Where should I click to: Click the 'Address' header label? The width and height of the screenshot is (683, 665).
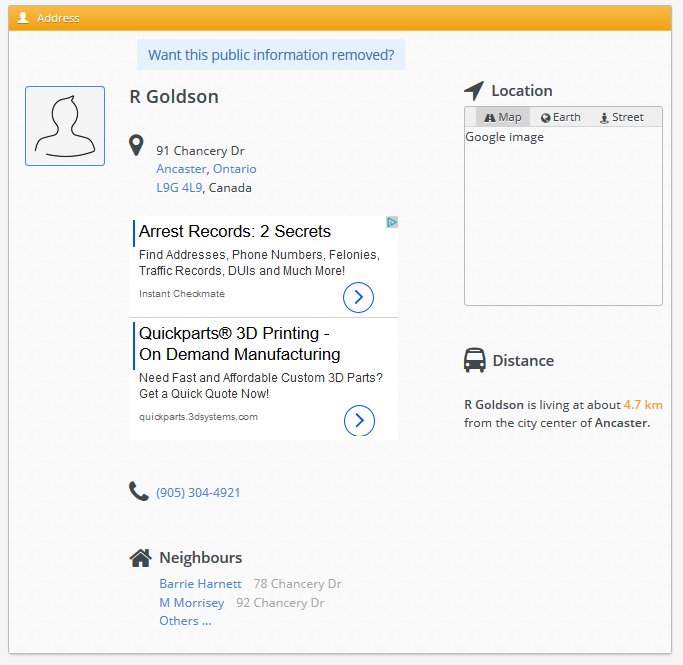(x=58, y=18)
